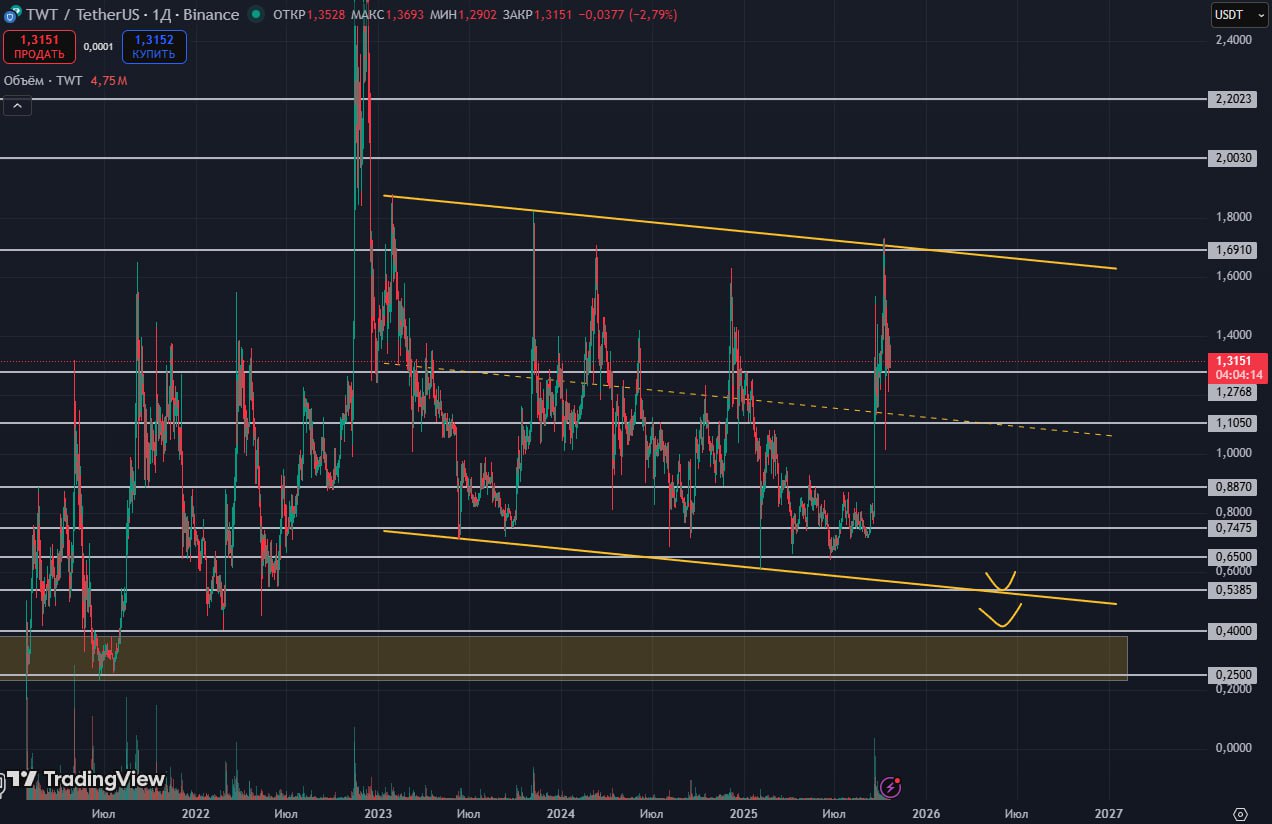Click the TradingView logo

coord(84,779)
